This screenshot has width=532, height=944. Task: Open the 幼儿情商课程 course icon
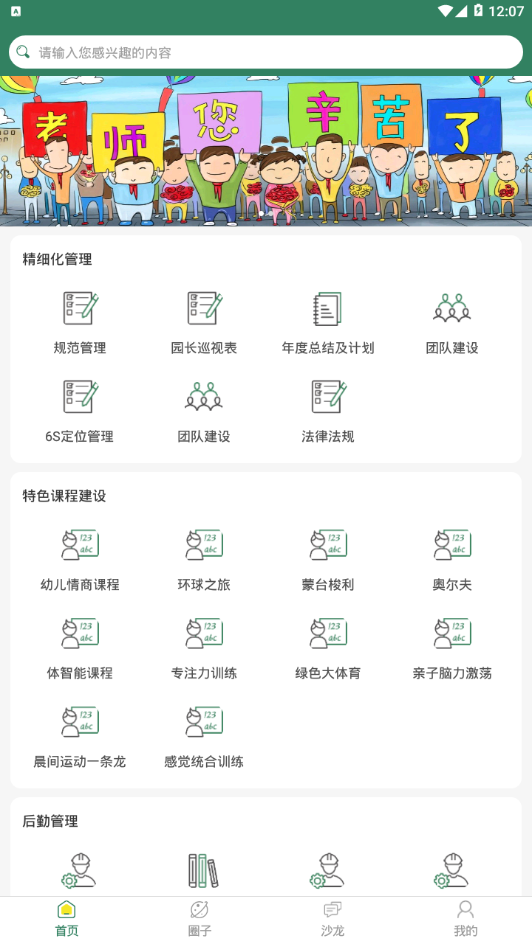click(x=80, y=545)
